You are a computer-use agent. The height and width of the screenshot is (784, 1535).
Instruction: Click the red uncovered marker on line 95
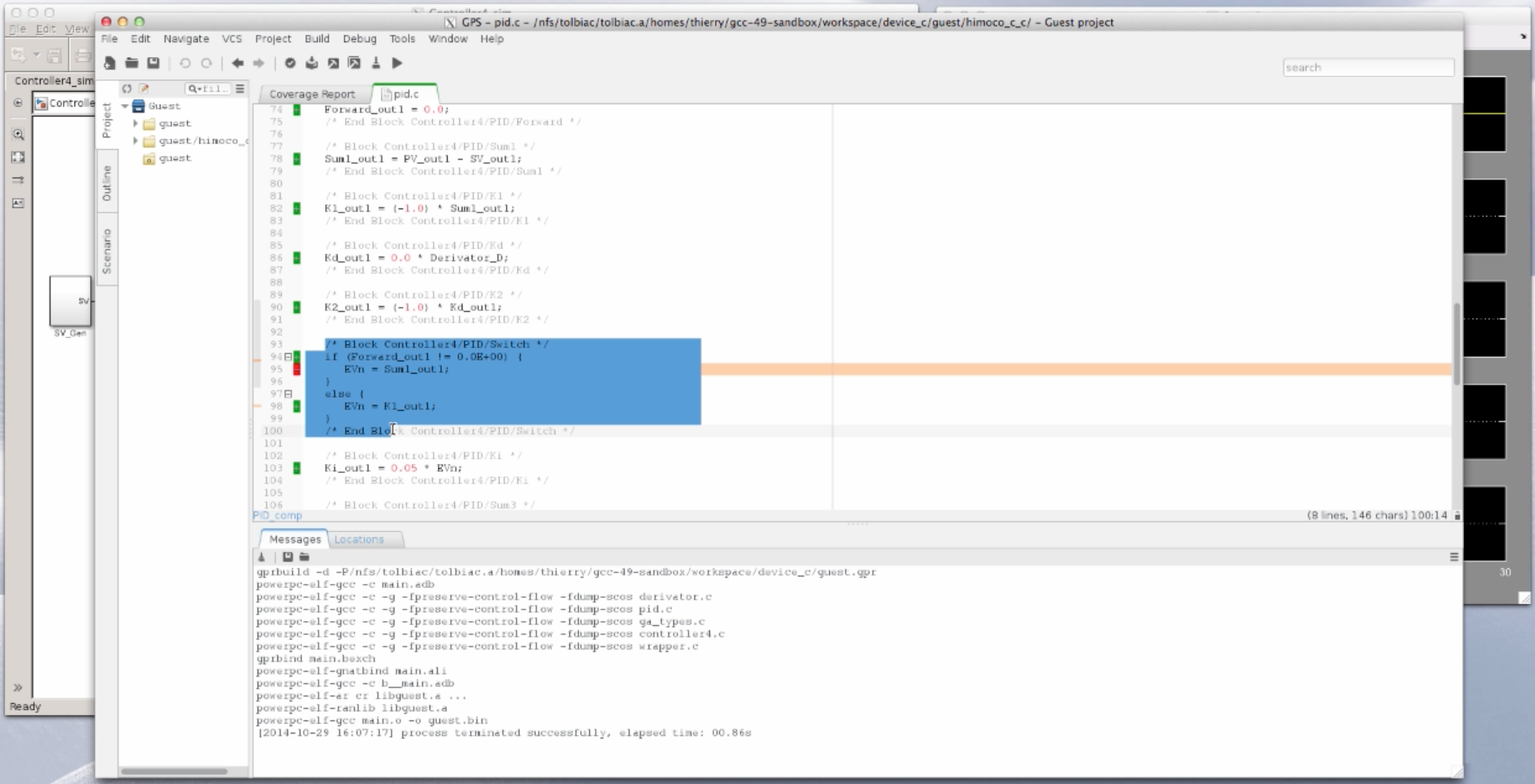pos(297,370)
